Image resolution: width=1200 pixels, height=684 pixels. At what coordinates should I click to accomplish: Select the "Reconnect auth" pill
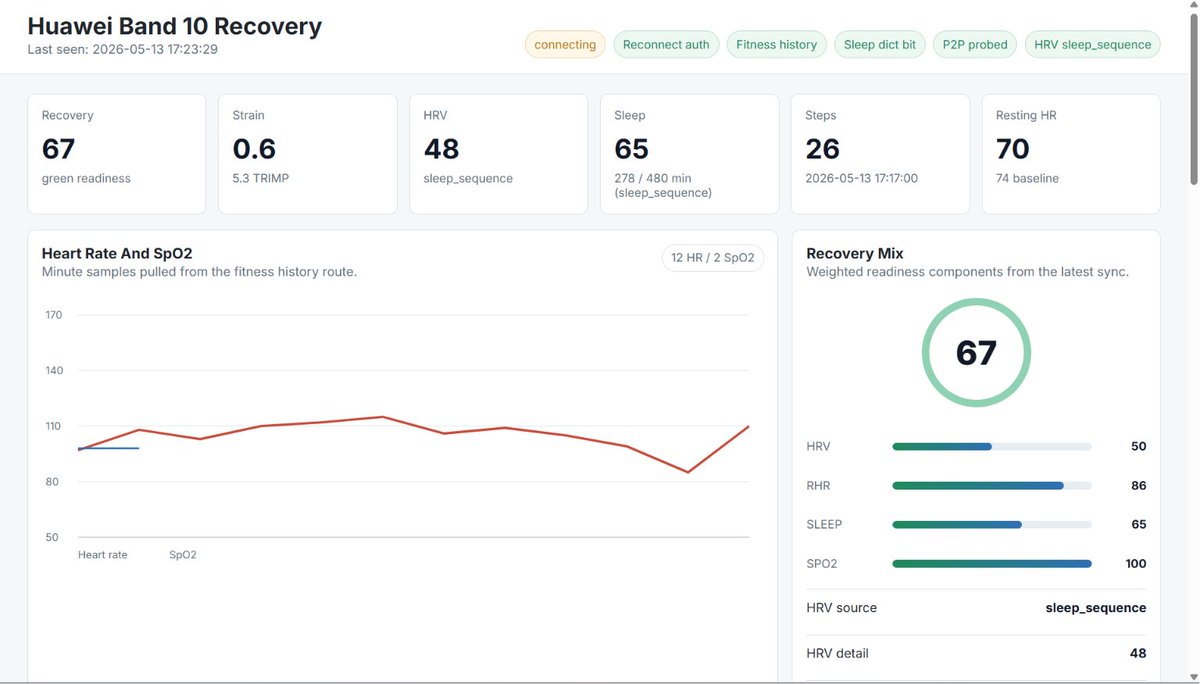(x=666, y=44)
